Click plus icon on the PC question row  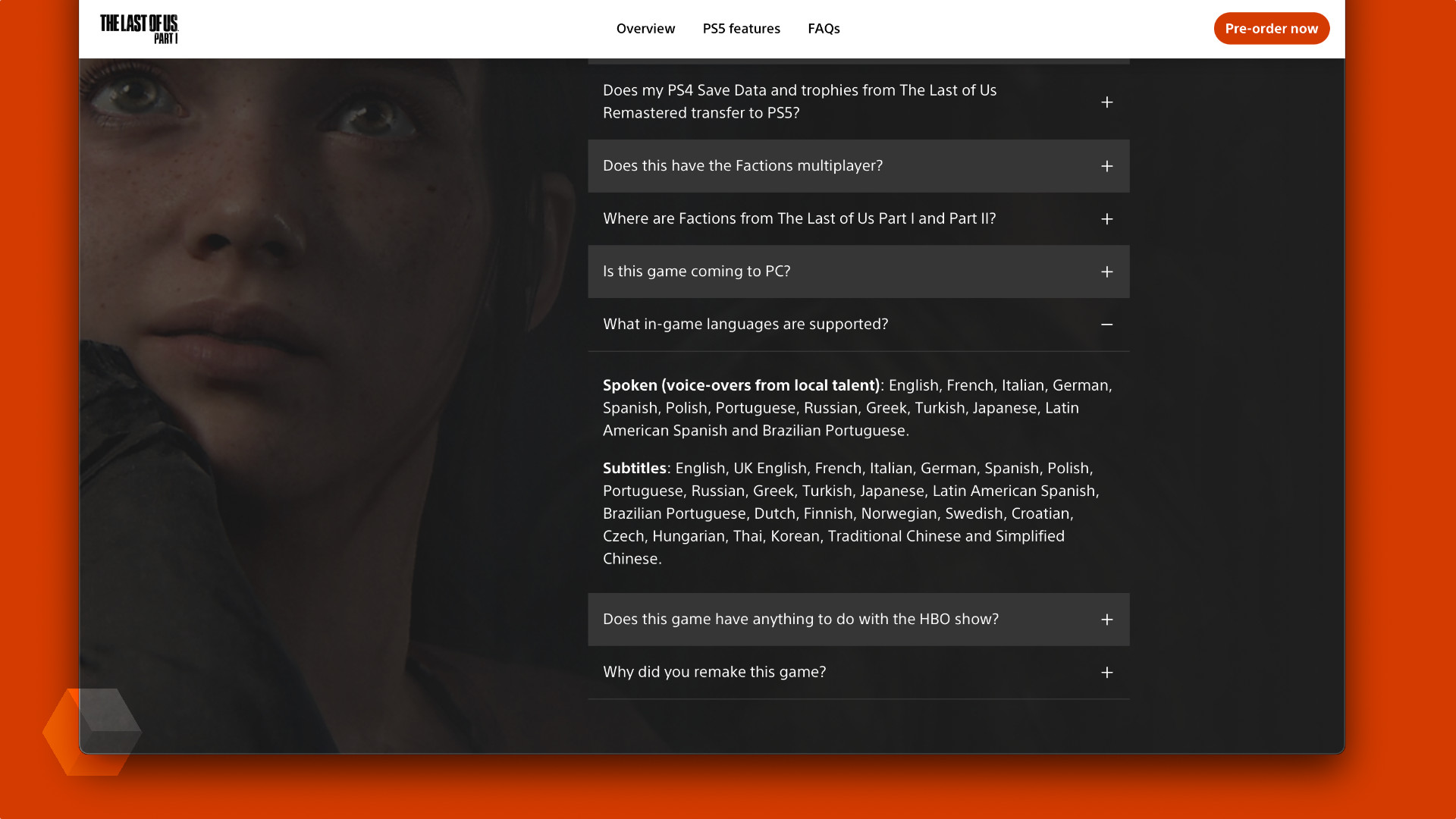click(1106, 271)
